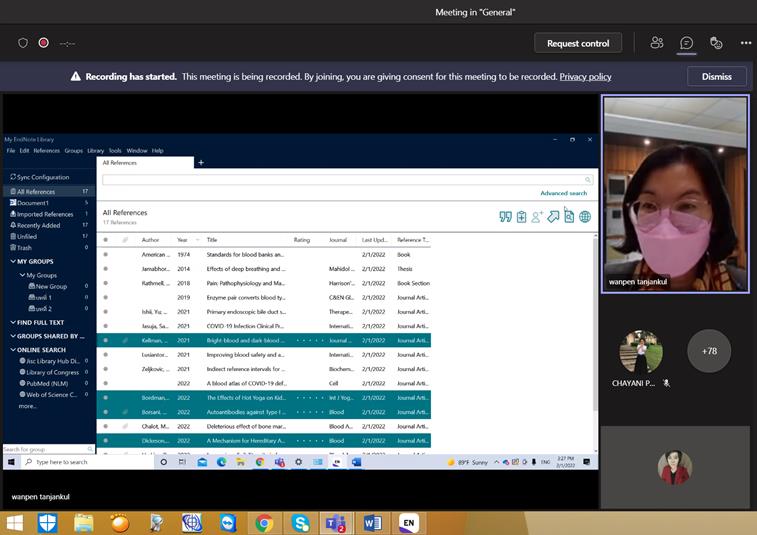Toggle read status dot for Zeljkovic row
The width and height of the screenshot is (757, 535).
tap(106, 369)
